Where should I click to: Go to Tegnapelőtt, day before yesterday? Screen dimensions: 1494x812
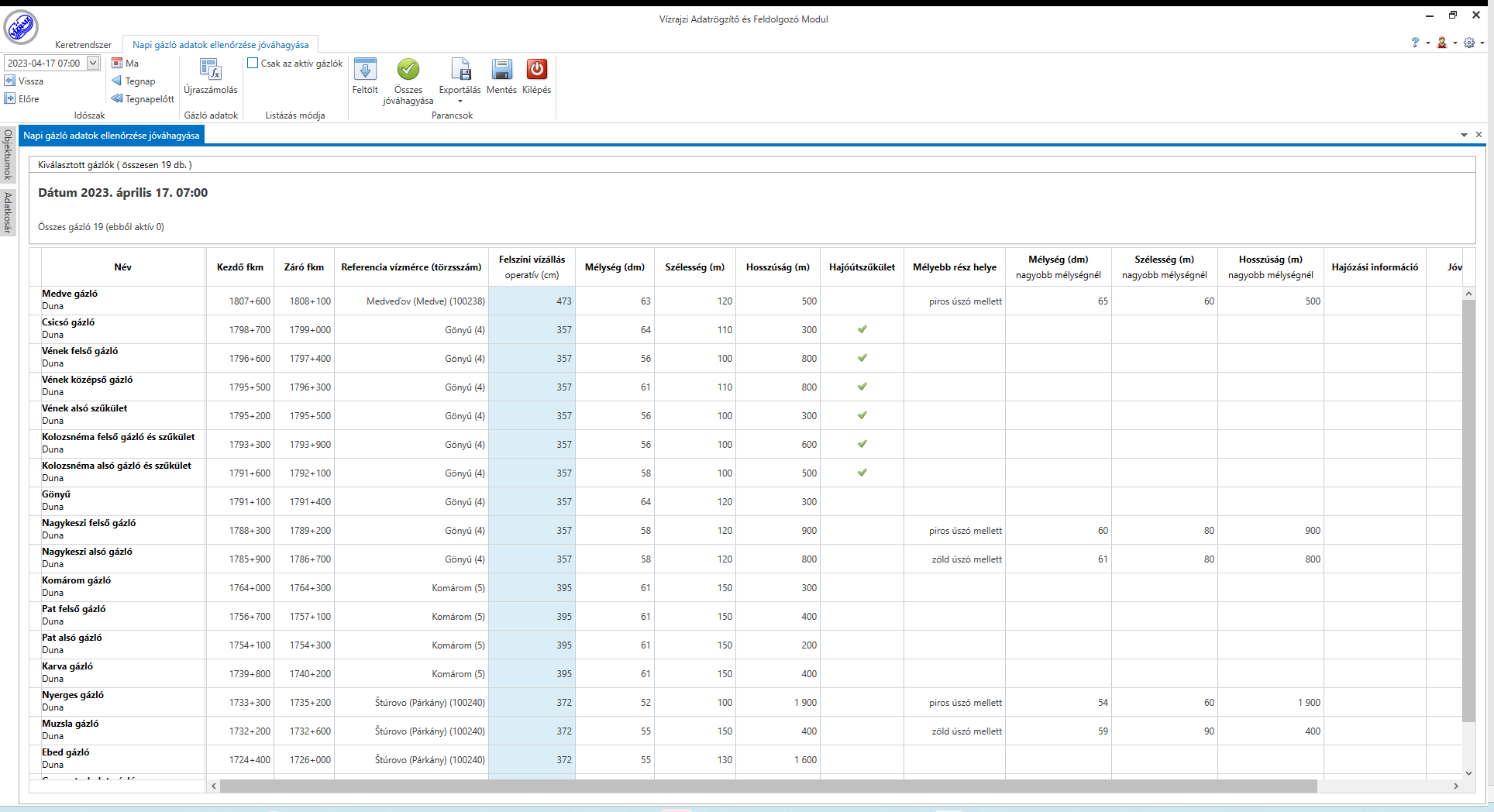(143, 98)
